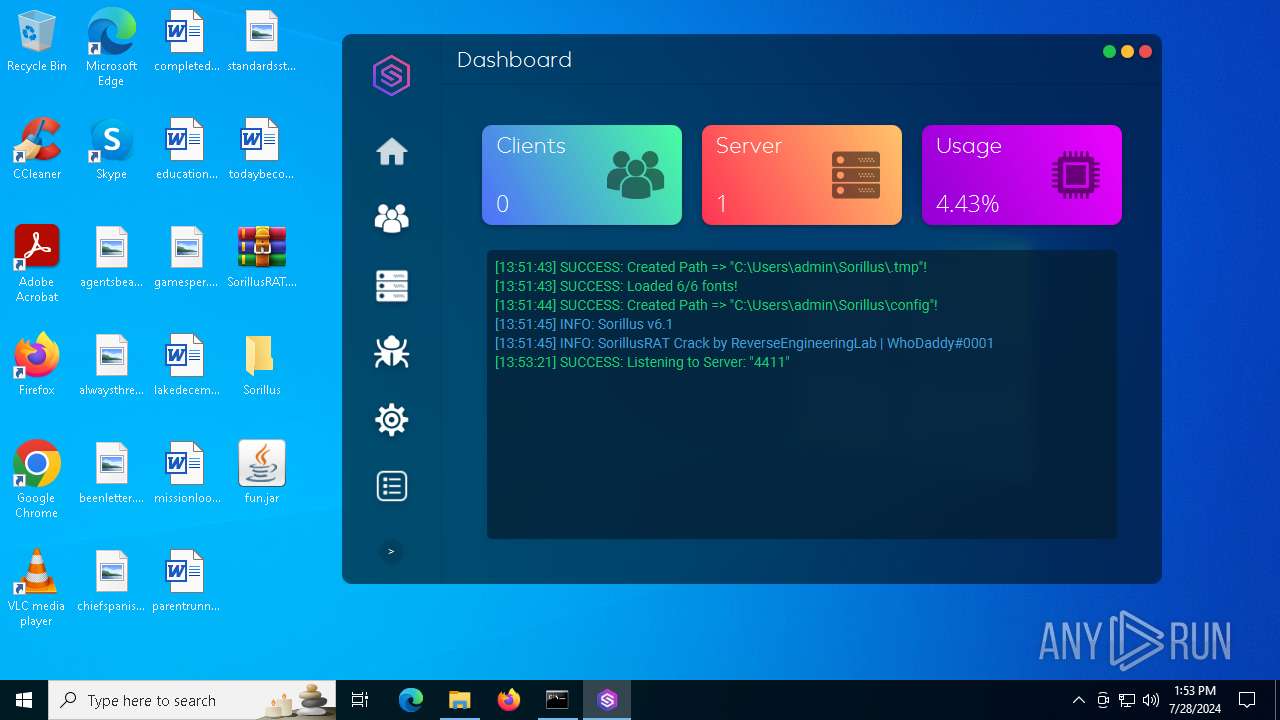This screenshot has width=1280, height=720.
Task: Select the chiefspanis image file icon
Action: click(111, 581)
